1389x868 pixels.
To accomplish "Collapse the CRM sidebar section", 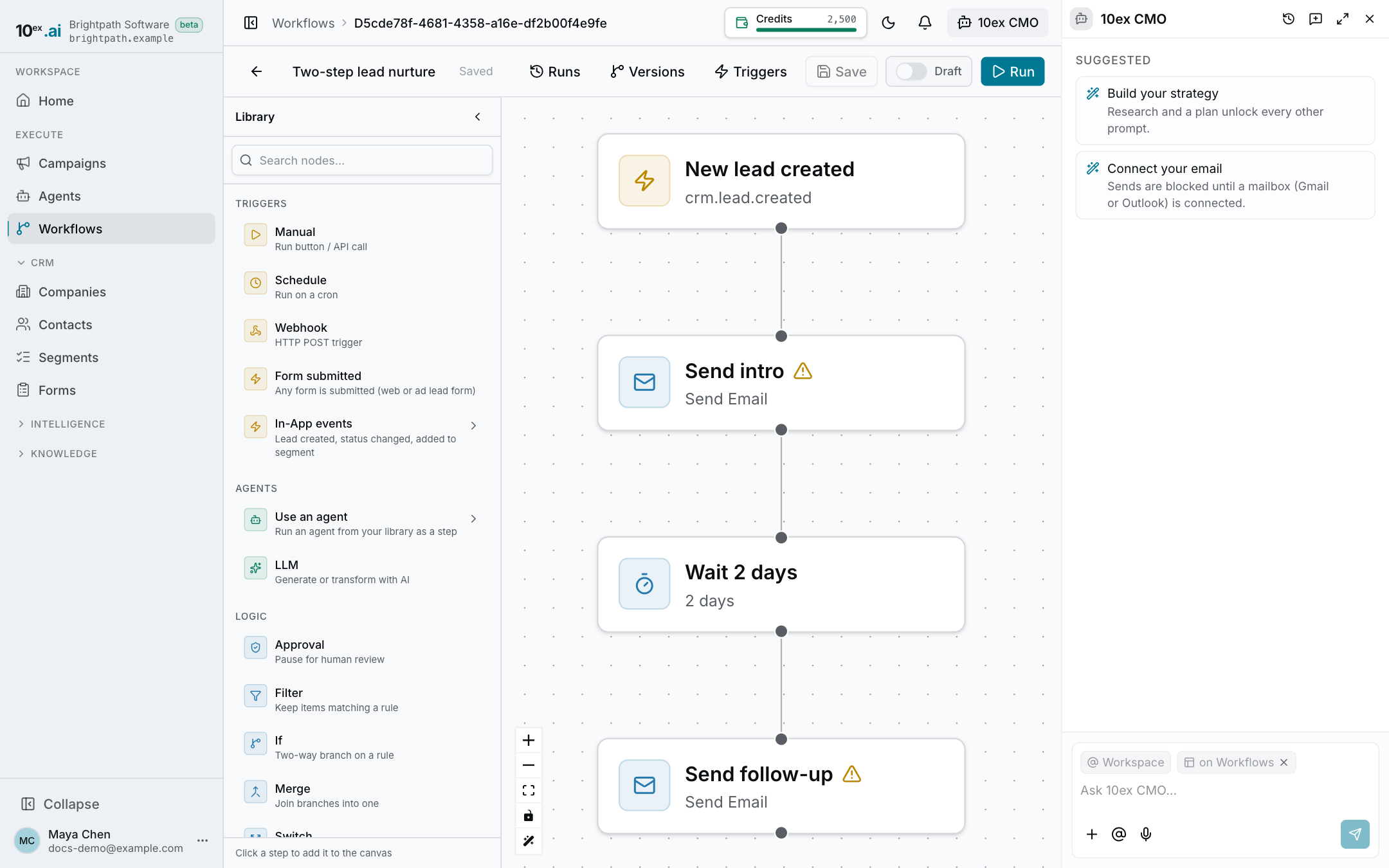I will [x=35, y=263].
